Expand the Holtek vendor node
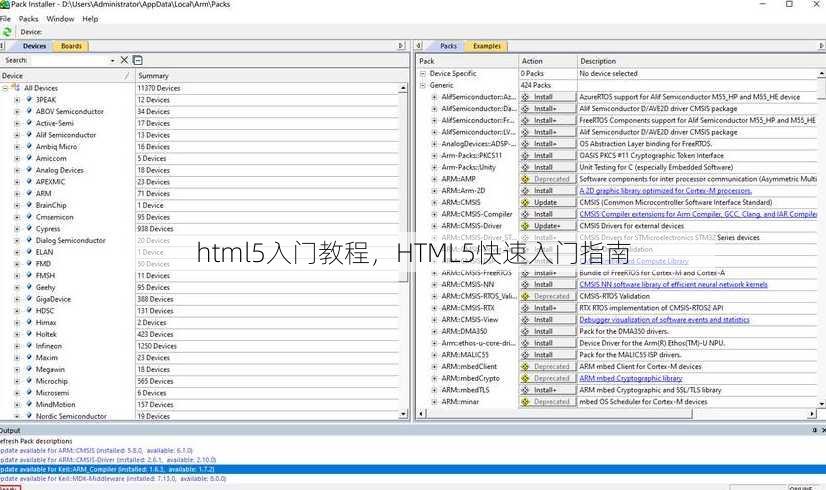The height and width of the screenshot is (490, 826). 17,334
